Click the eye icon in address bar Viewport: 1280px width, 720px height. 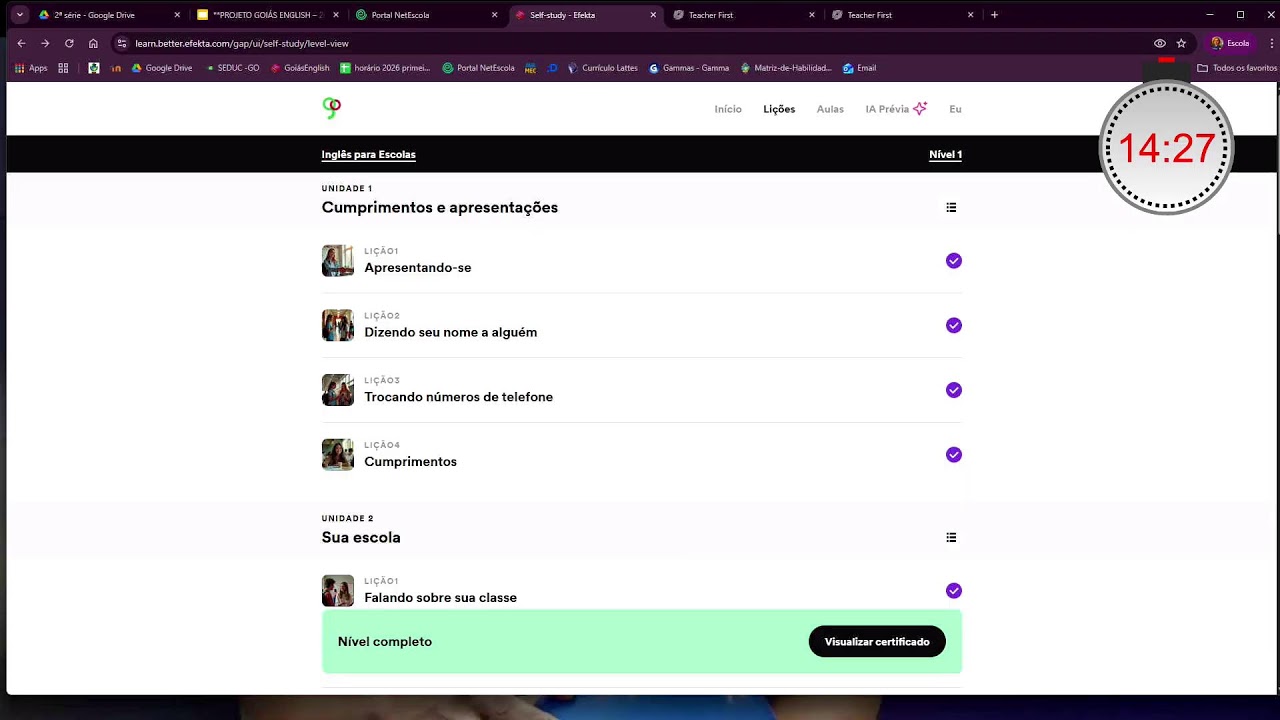[x=1160, y=44]
